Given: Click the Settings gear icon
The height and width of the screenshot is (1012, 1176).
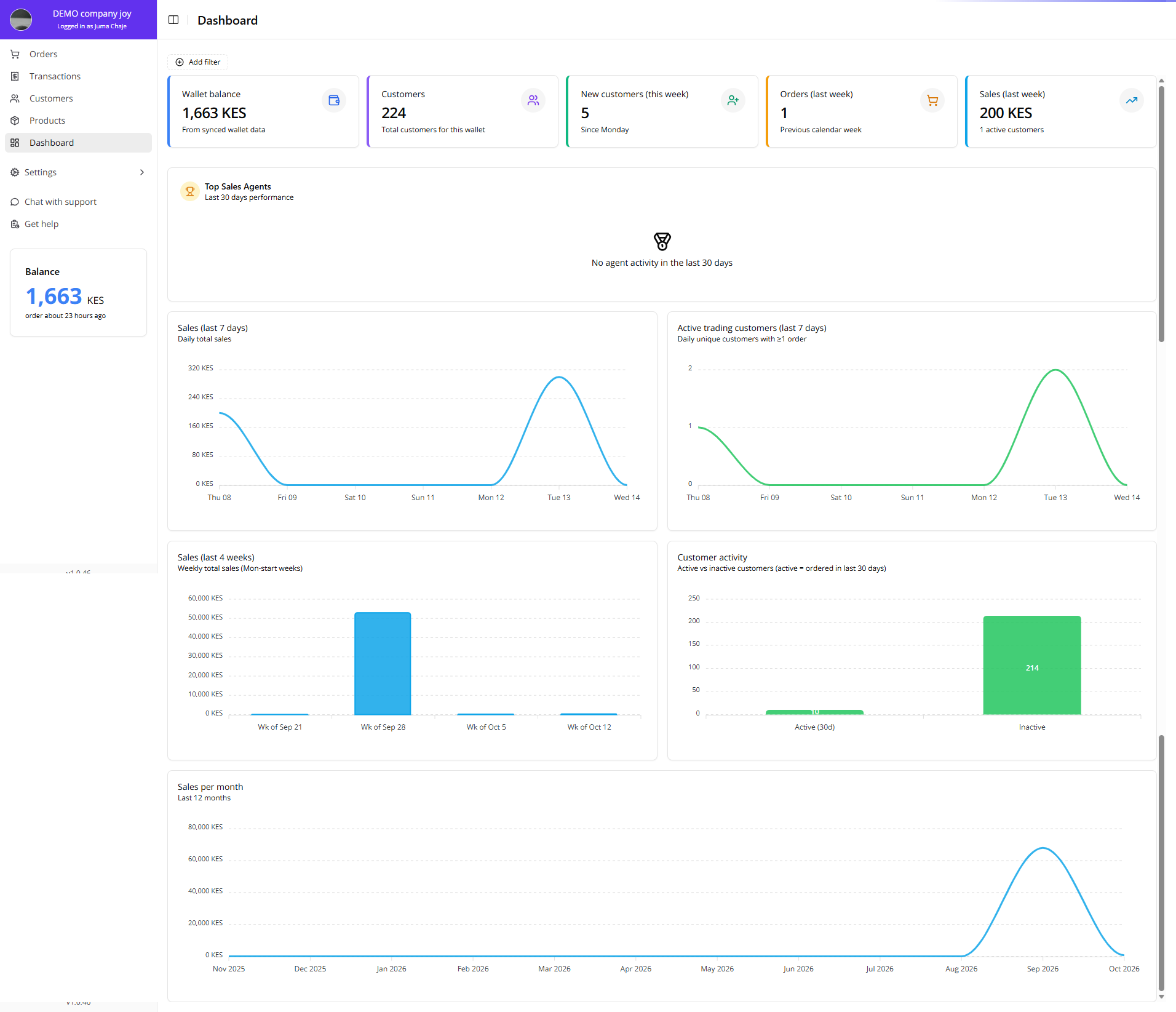Looking at the screenshot, I should click(x=15, y=172).
